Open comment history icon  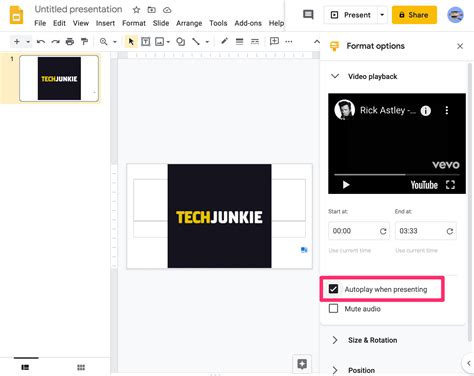click(308, 15)
